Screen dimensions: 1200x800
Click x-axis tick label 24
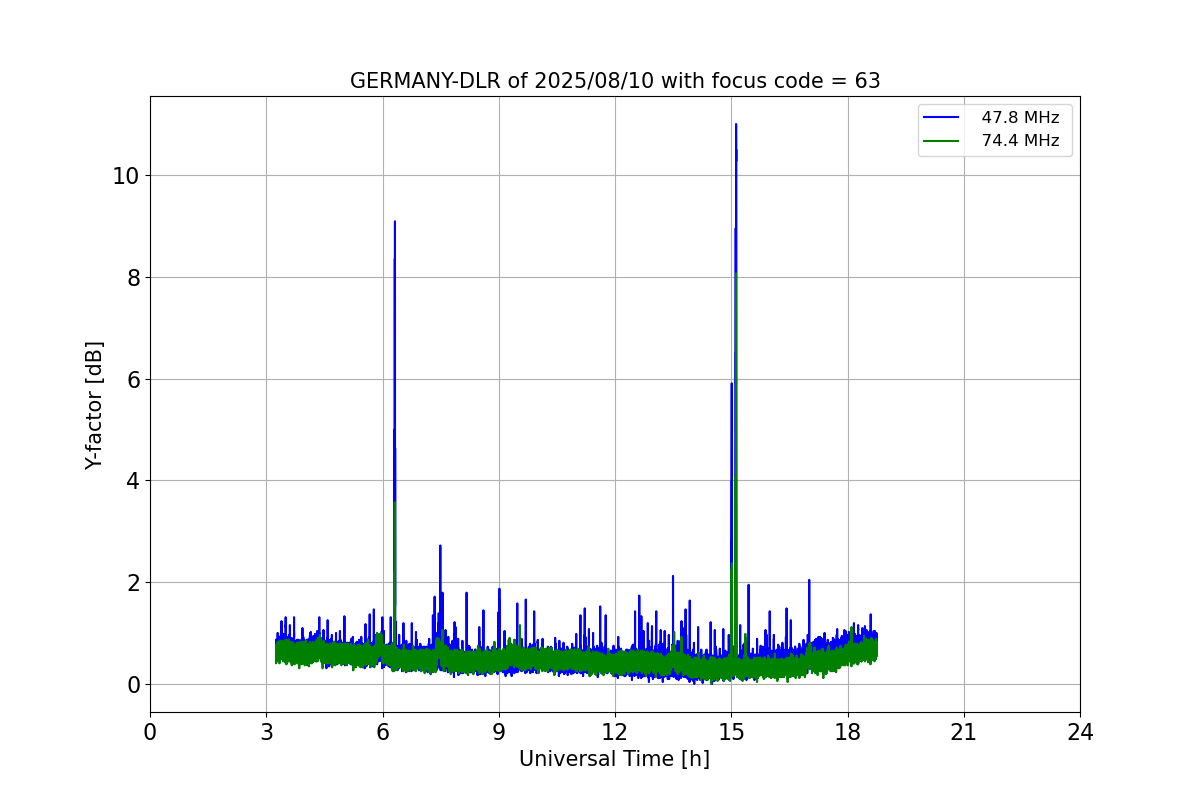[x=1080, y=733]
